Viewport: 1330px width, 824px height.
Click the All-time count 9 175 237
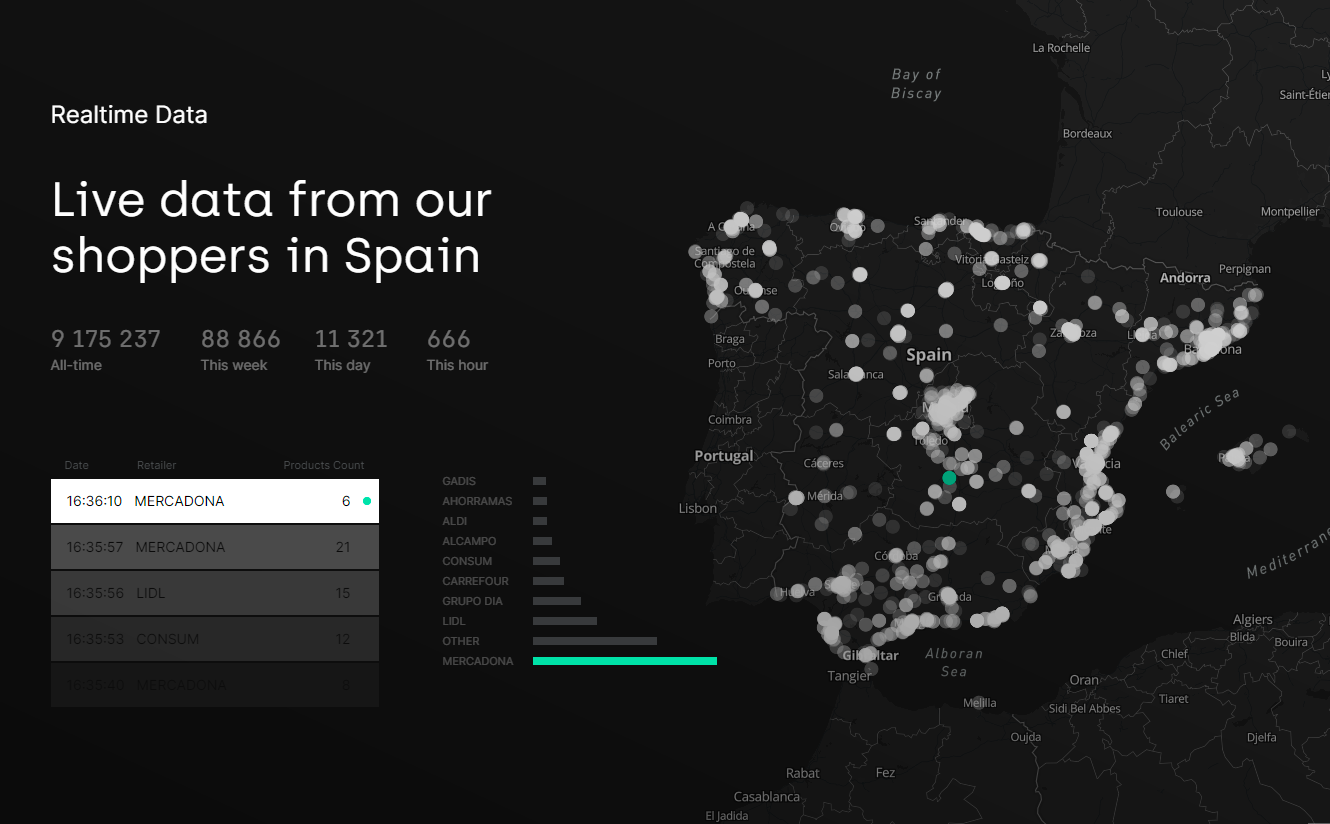[106, 339]
